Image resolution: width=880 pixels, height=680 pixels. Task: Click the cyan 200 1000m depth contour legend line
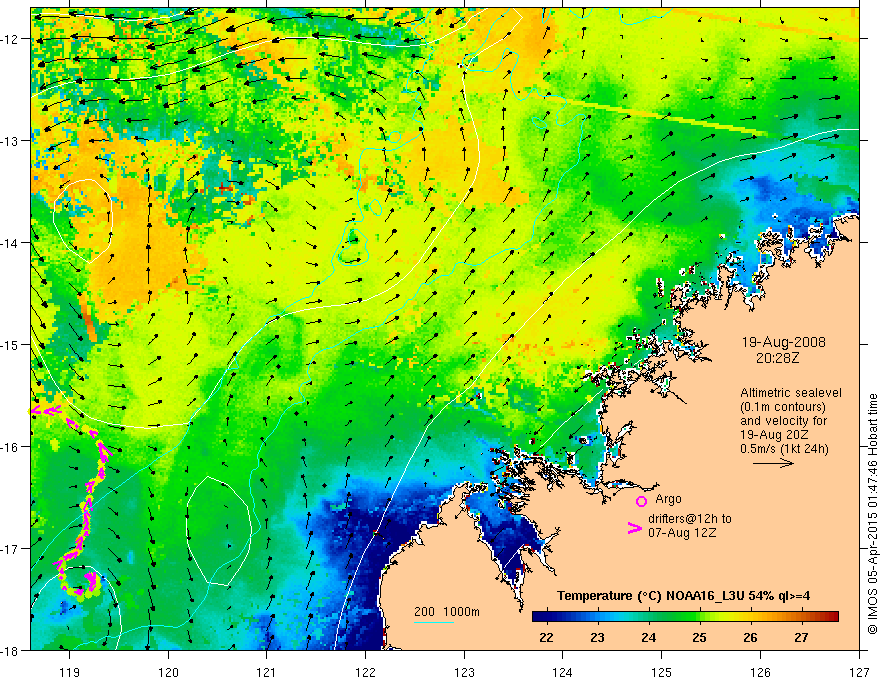click(434, 622)
